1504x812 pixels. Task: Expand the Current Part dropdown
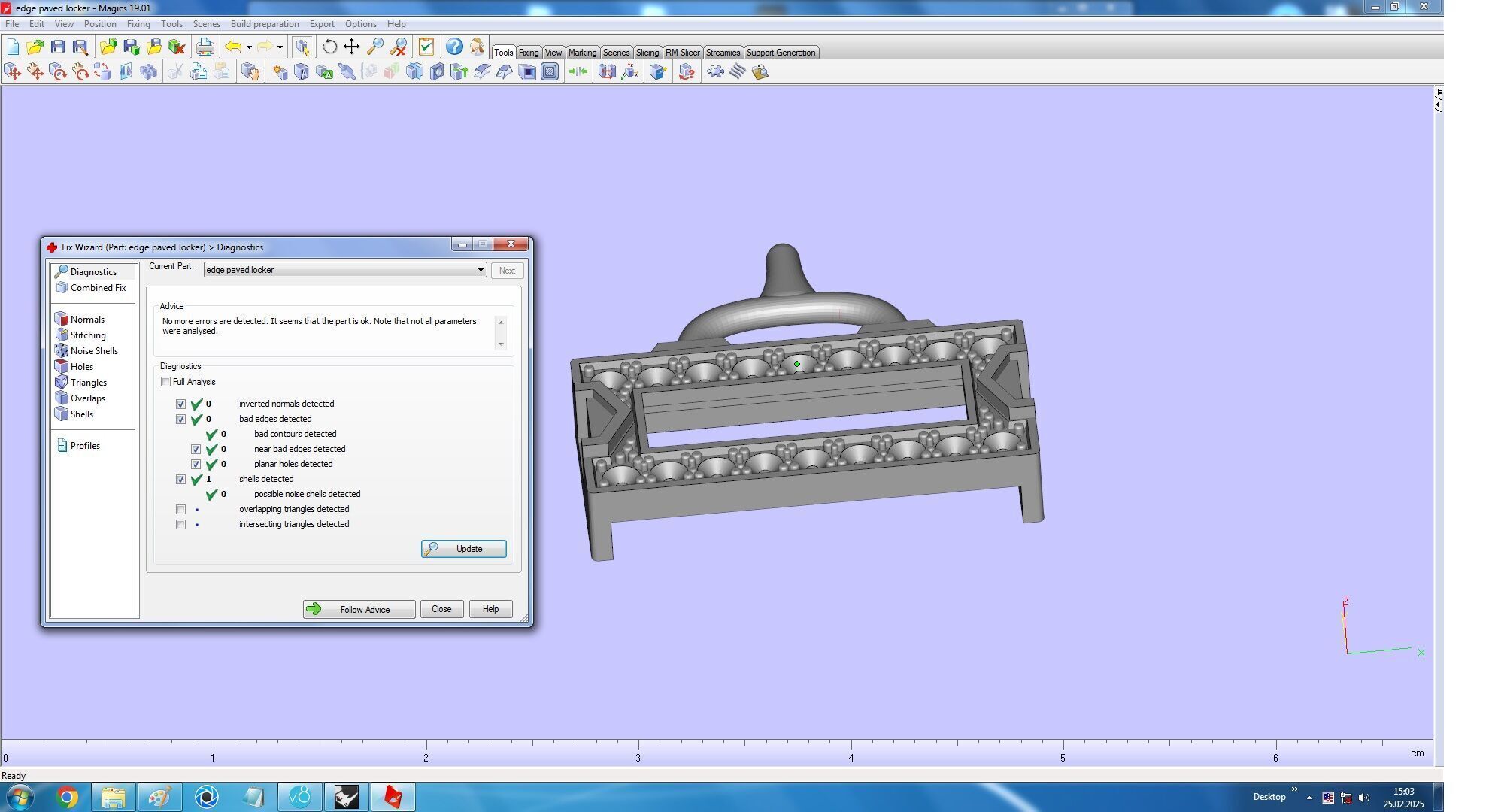[480, 270]
